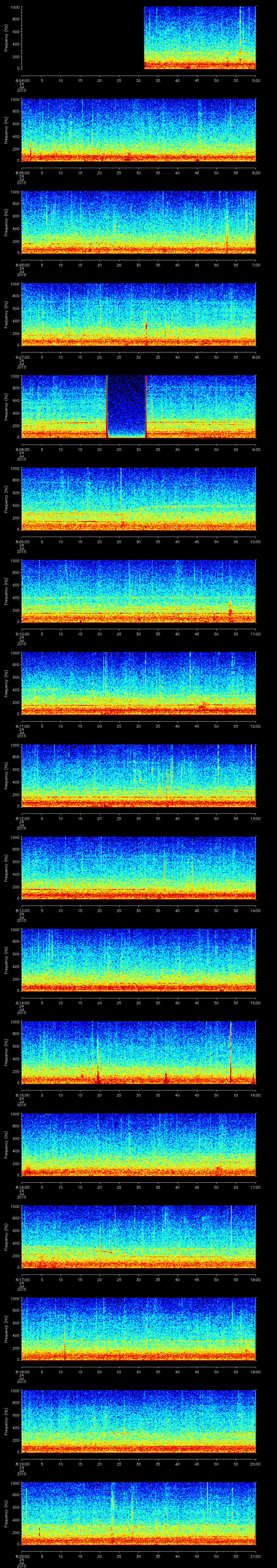
Task: Select the spectrogram panel starting at 8:05:00
Action: (138, 130)
